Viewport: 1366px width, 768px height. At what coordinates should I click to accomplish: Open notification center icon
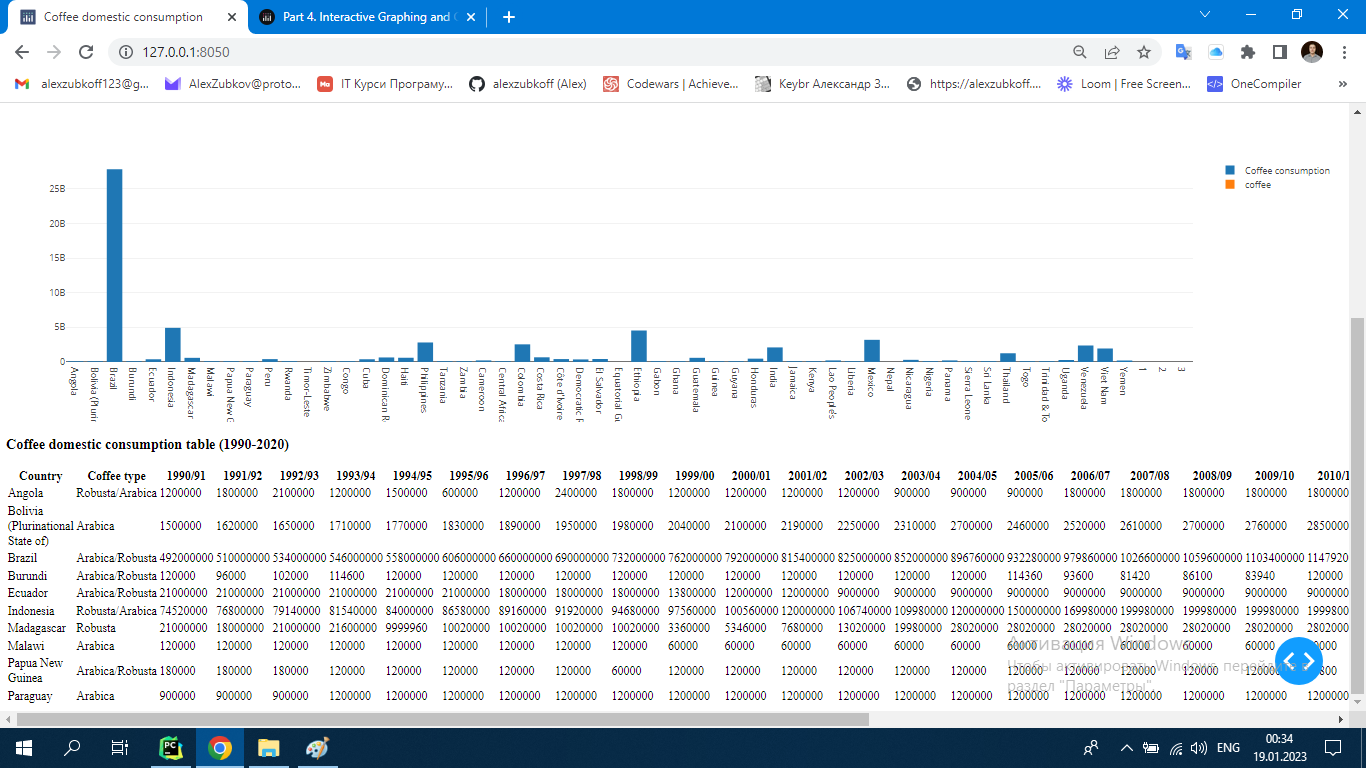pos(1333,747)
